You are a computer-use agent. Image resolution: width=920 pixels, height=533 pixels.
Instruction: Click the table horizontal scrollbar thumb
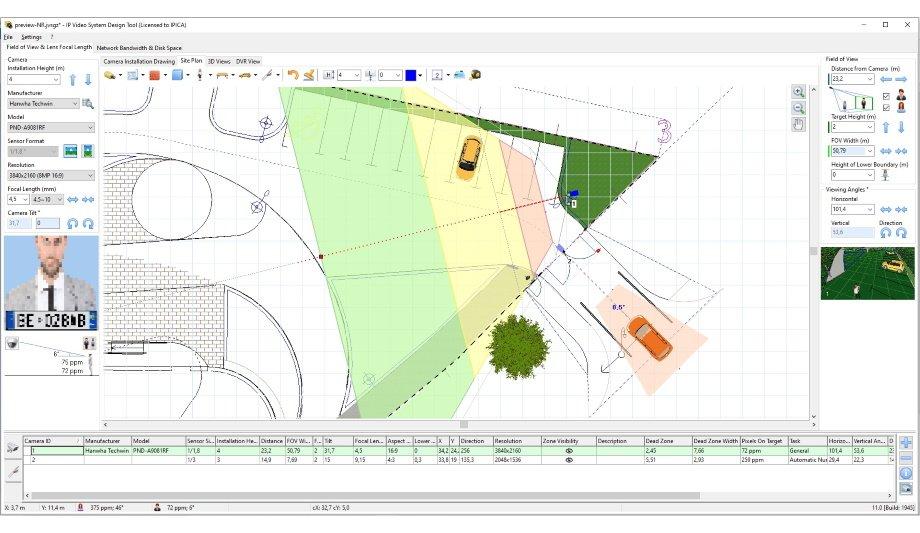364,495
